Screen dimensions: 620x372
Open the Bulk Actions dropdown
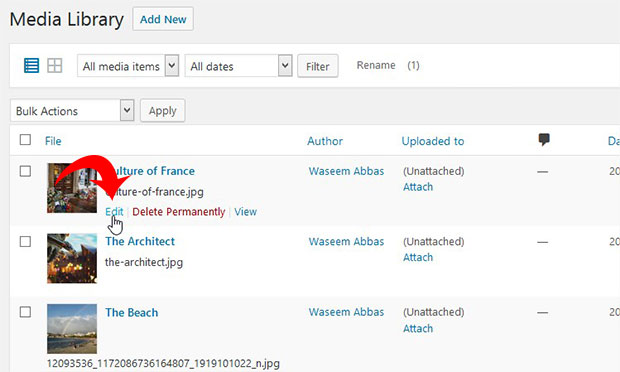coord(72,110)
